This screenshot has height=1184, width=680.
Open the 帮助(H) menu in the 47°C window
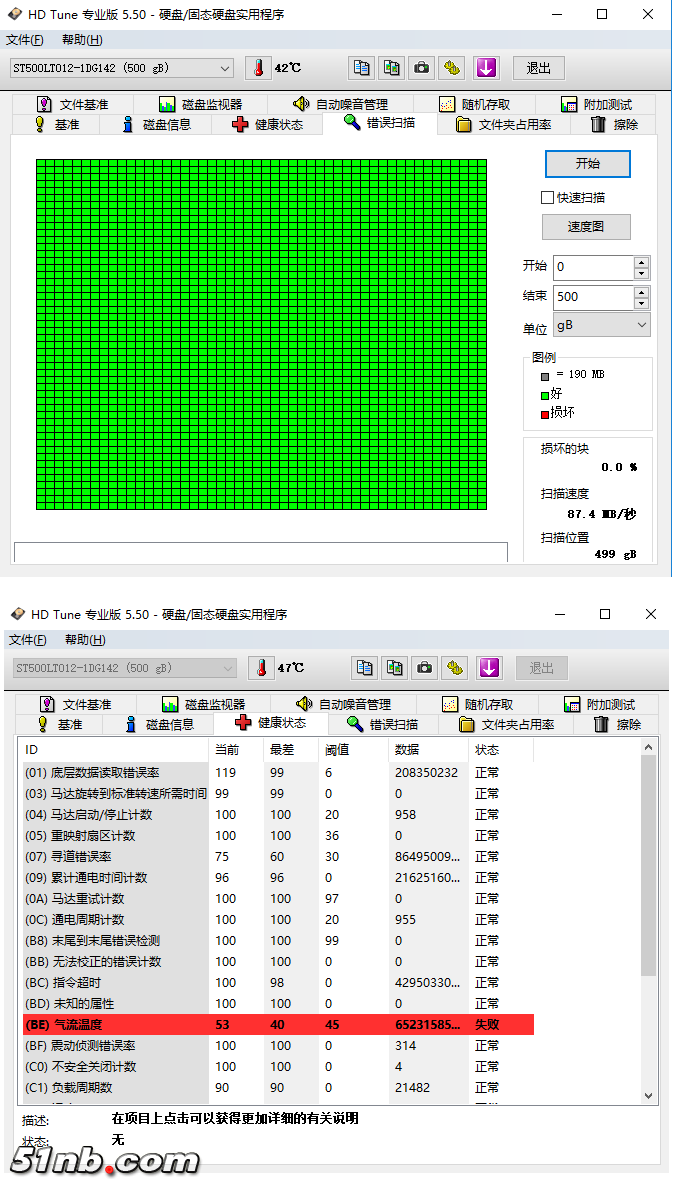pos(85,640)
